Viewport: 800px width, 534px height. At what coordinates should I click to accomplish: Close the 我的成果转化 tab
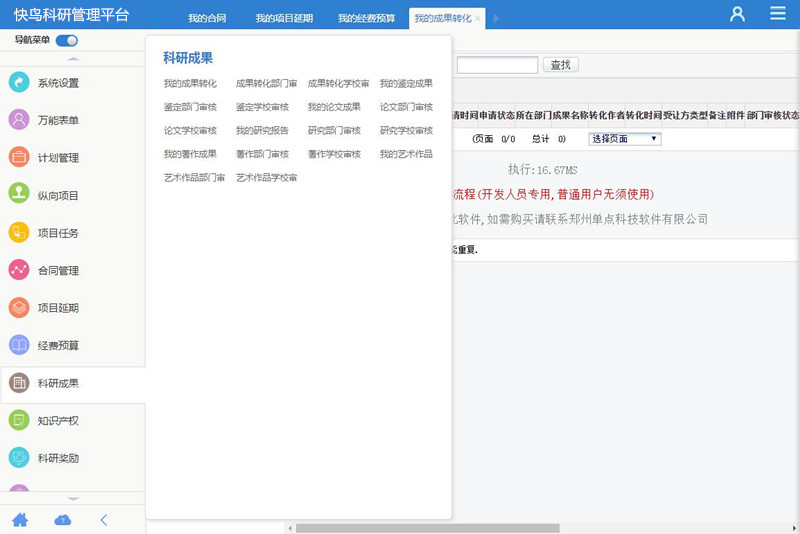click(x=478, y=18)
